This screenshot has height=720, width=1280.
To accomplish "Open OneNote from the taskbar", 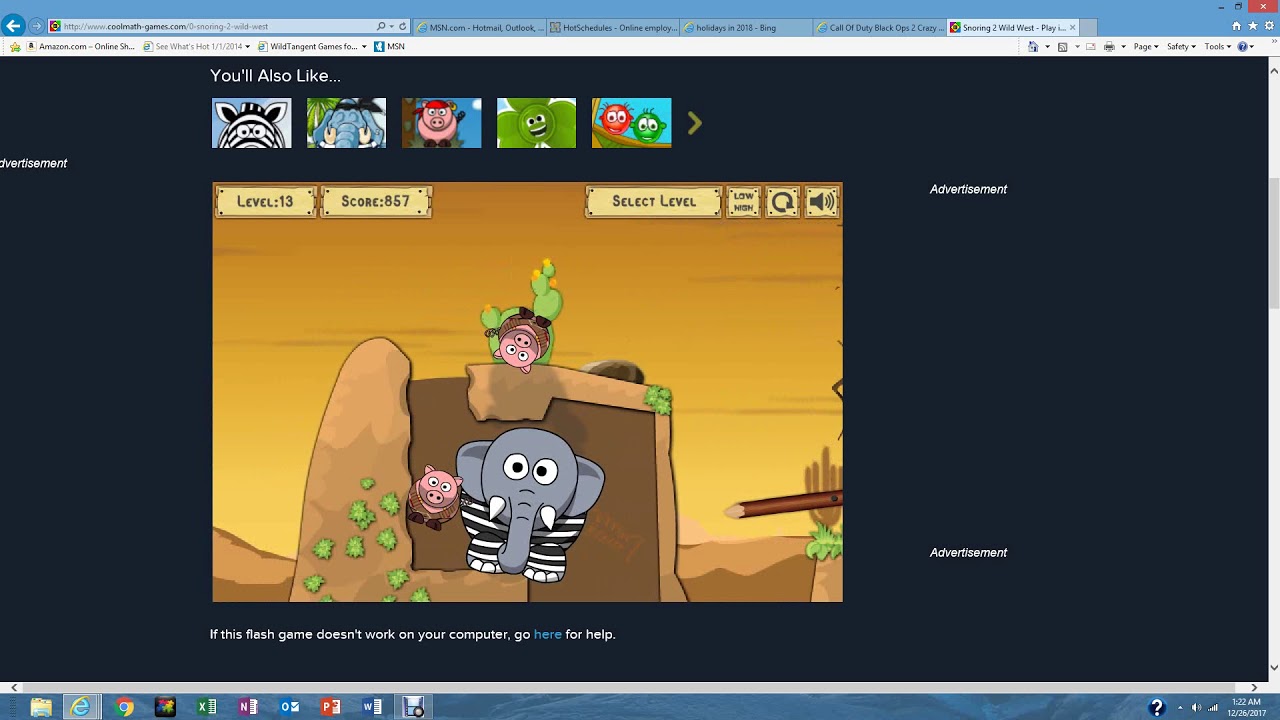I will pos(248,707).
